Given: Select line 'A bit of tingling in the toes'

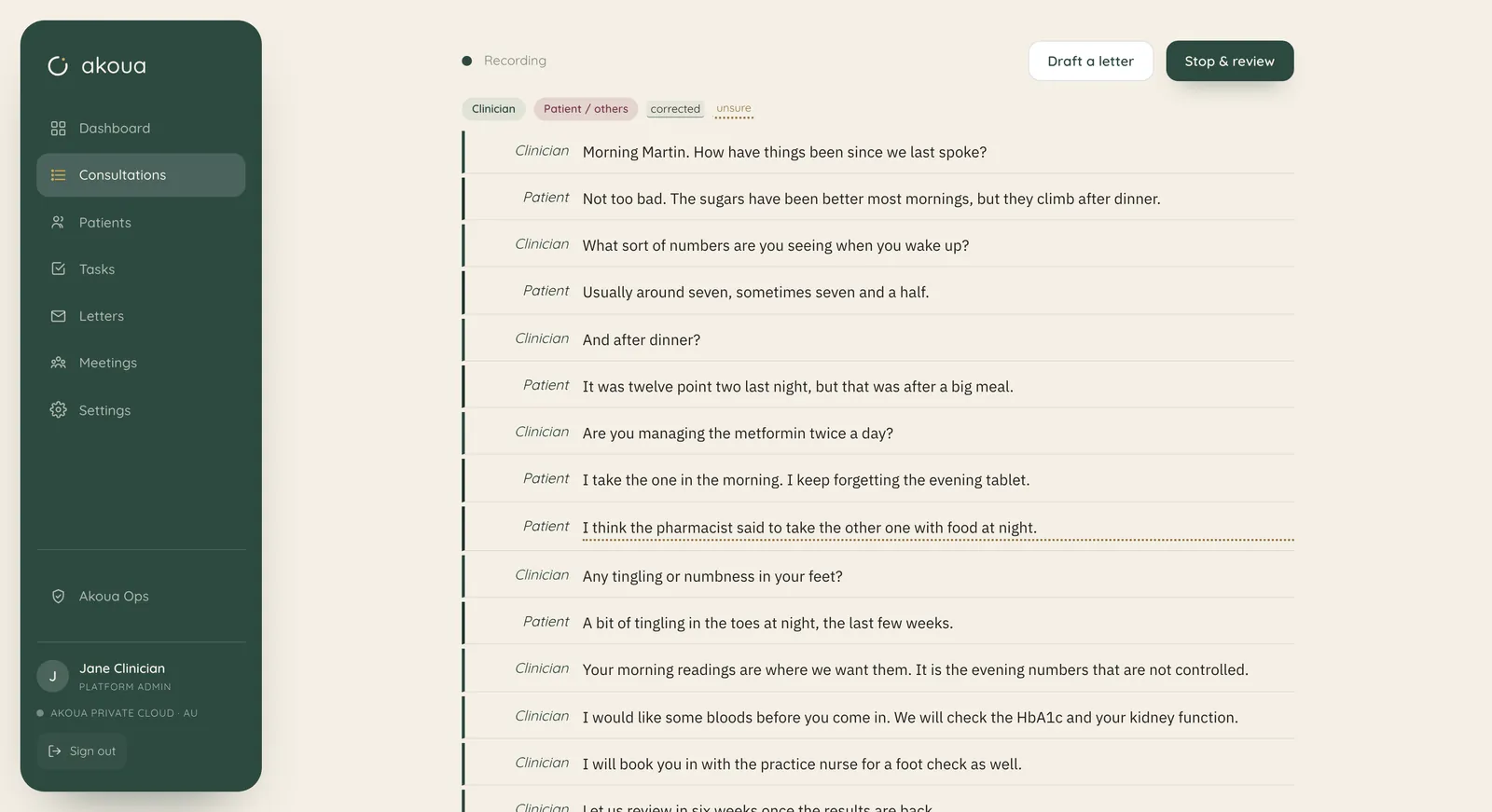Looking at the screenshot, I should [878, 623].
